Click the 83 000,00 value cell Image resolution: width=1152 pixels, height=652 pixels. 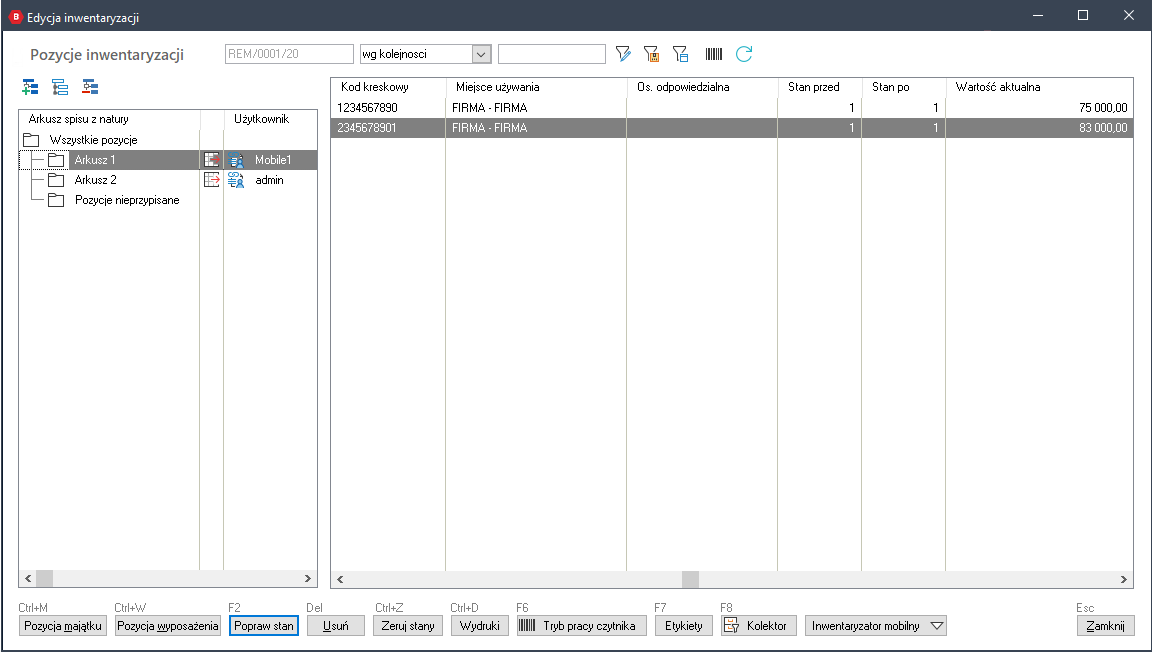(x=1040, y=128)
